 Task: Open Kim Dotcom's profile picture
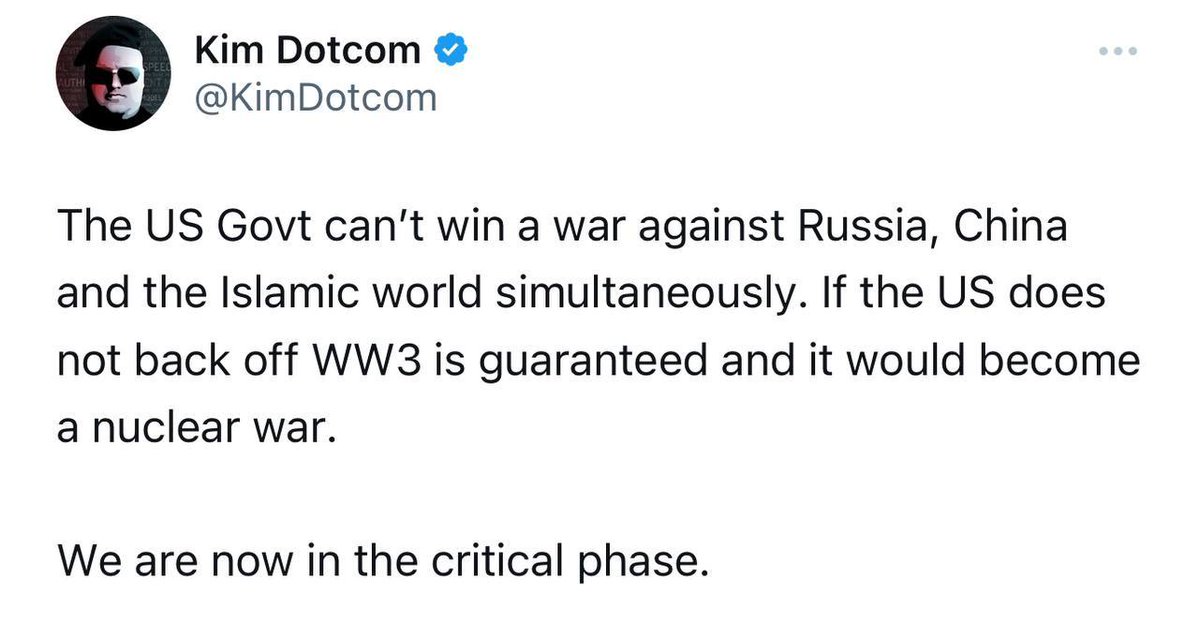[110, 74]
